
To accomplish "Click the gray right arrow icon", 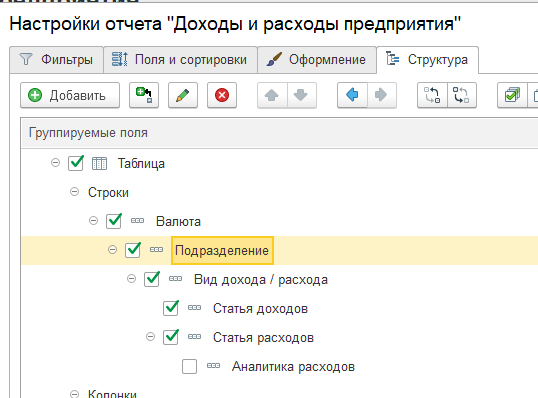I will 381,95.
